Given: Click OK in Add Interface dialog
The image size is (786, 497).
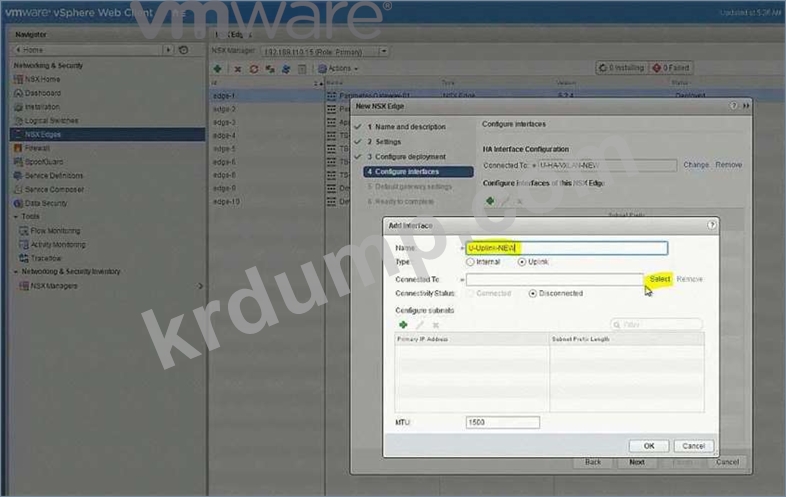Looking at the screenshot, I should point(649,446).
